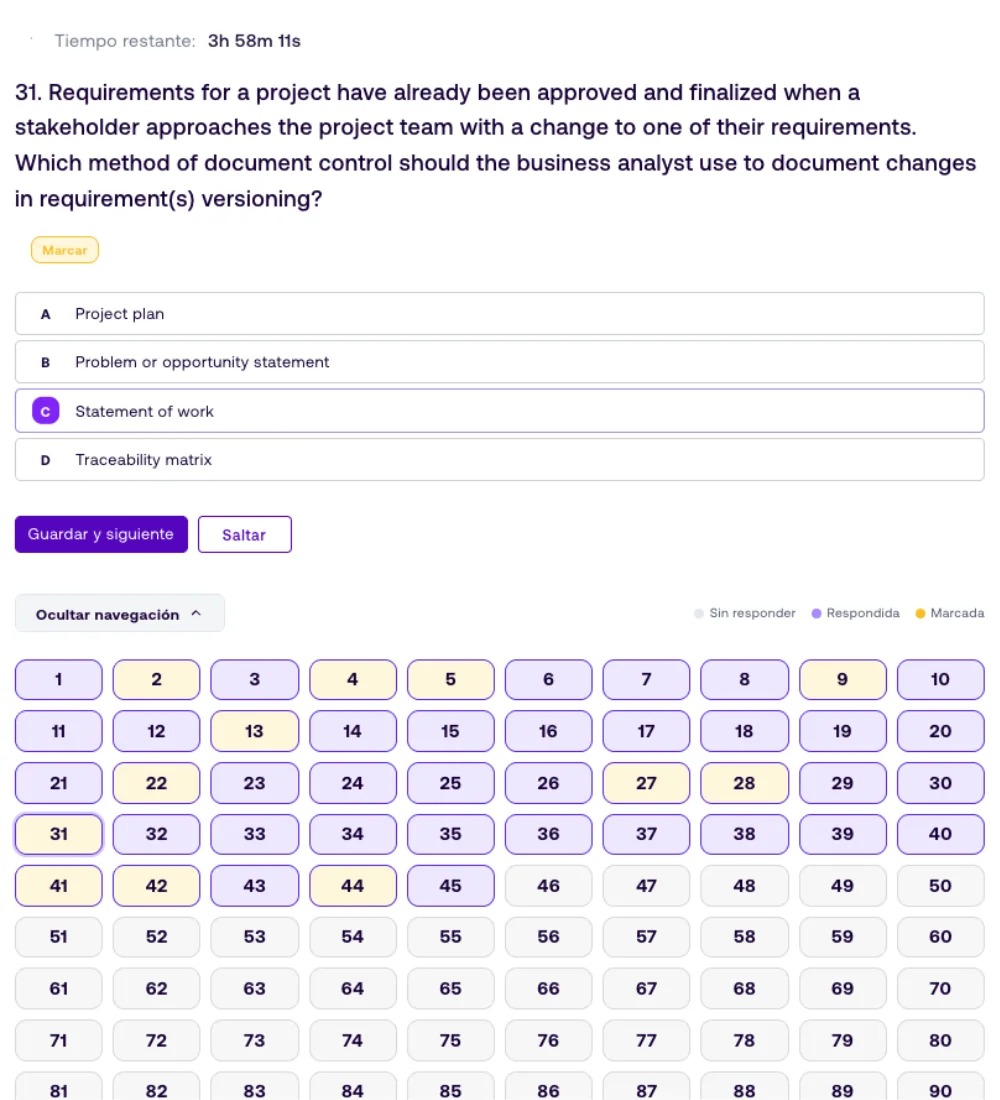Go to question 75
Viewport: 1000px width, 1100px height.
451,1040
